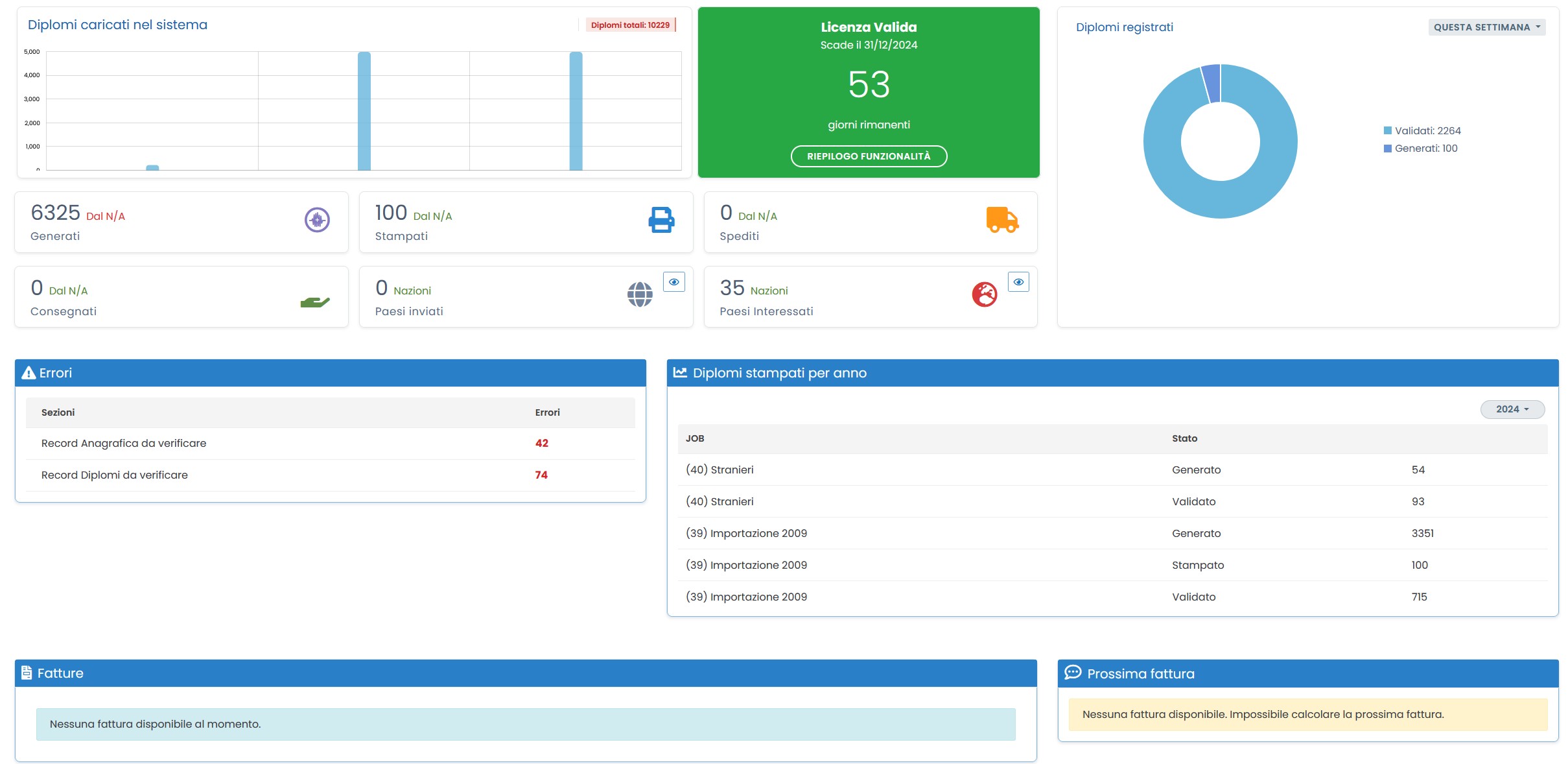
Task: Click the orange Spediti delivery truck icon
Action: tap(1002, 220)
